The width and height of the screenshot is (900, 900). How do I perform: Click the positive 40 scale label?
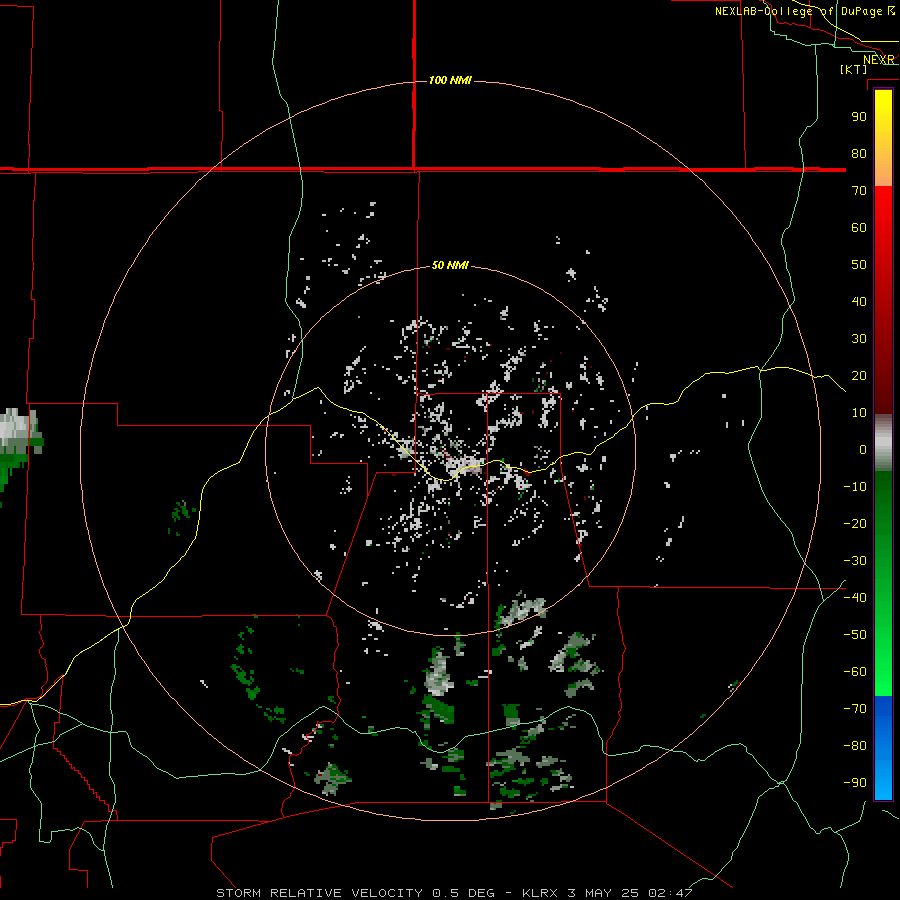(x=859, y=301)
